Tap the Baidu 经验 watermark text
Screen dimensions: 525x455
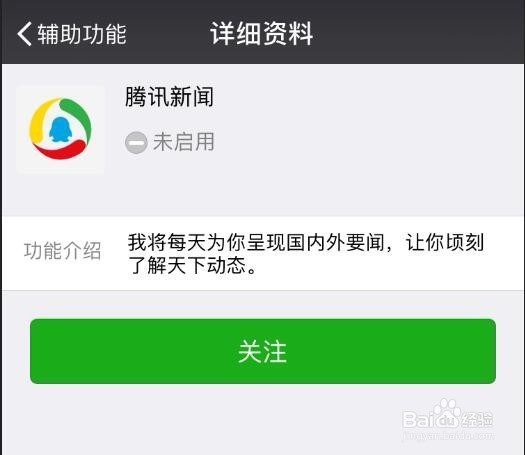(x=477, y=420)
